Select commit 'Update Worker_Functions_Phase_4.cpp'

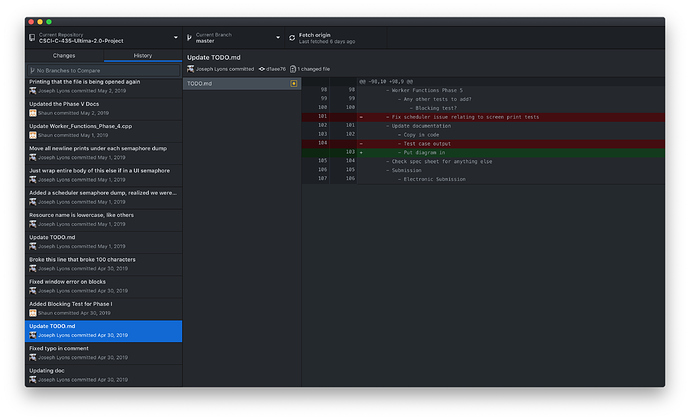(104, 131)
